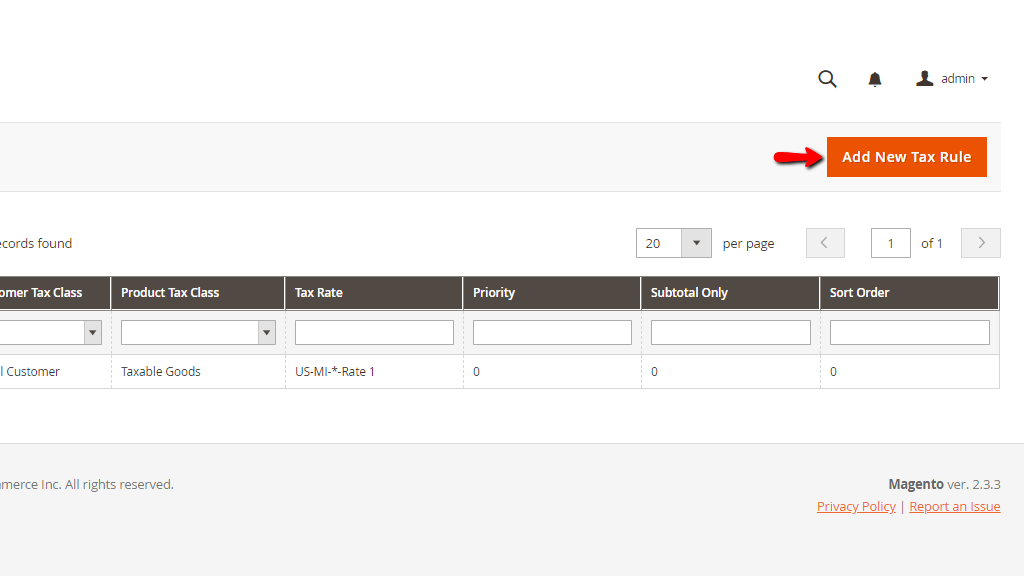The image size is (1024, 576).
Task: Open the Report an Issue link
Action: click(954, 507)
